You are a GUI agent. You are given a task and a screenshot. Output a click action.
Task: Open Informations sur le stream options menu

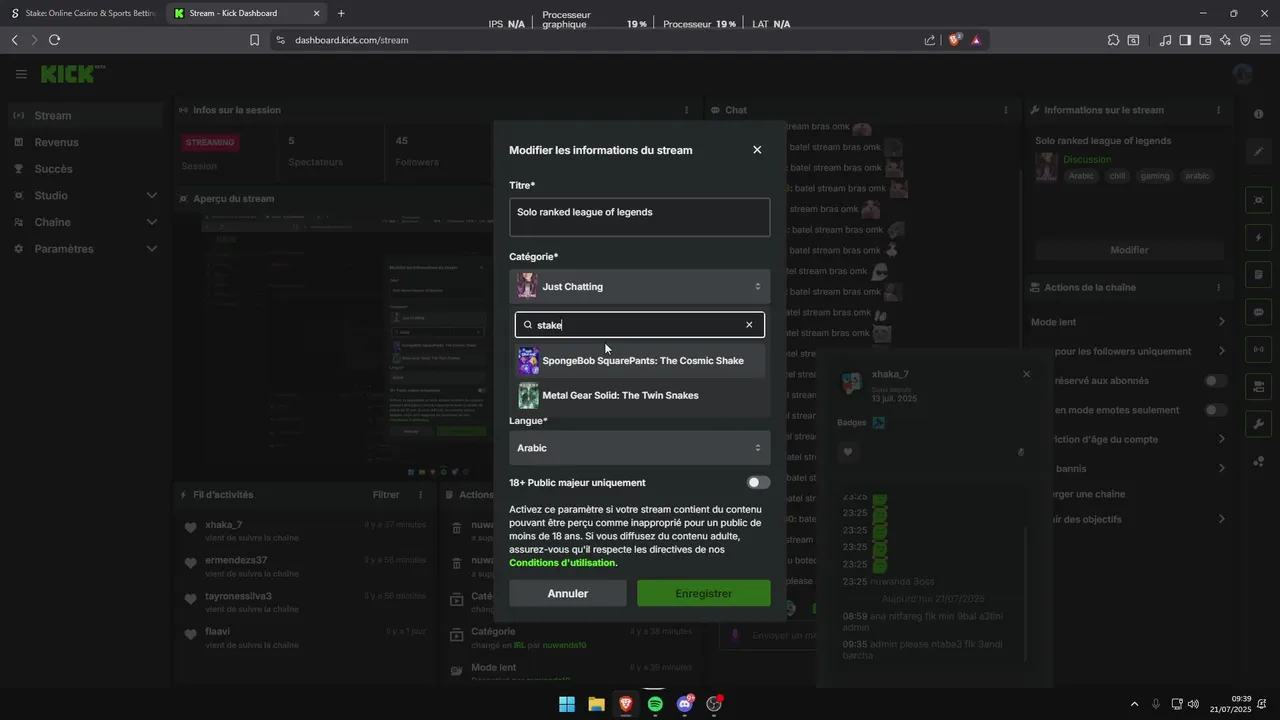(1218, 110)
